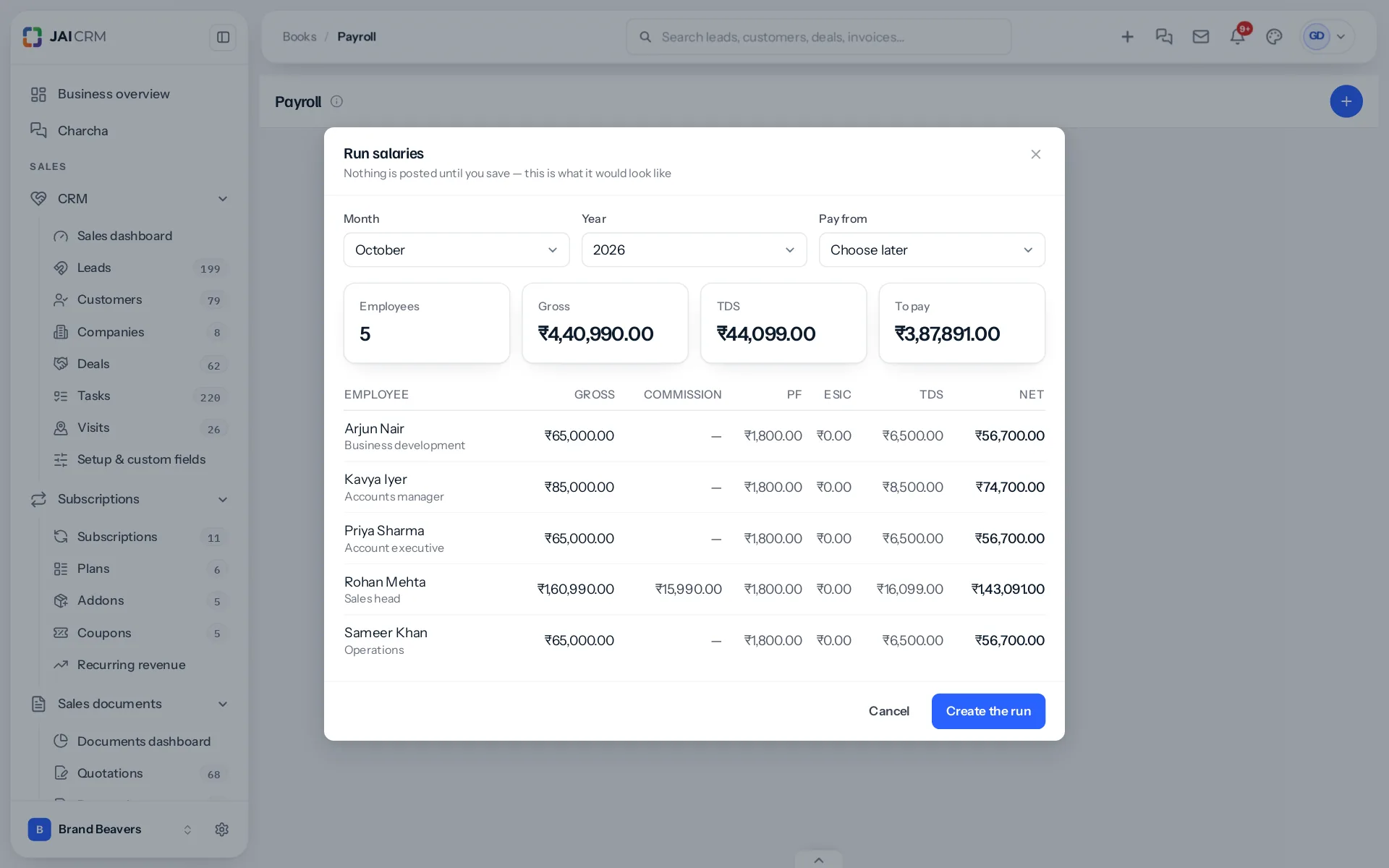The width and height of the screenshot is (1389, 868).
Task: Open the theme palette icon
Action: pos(1274,36)
